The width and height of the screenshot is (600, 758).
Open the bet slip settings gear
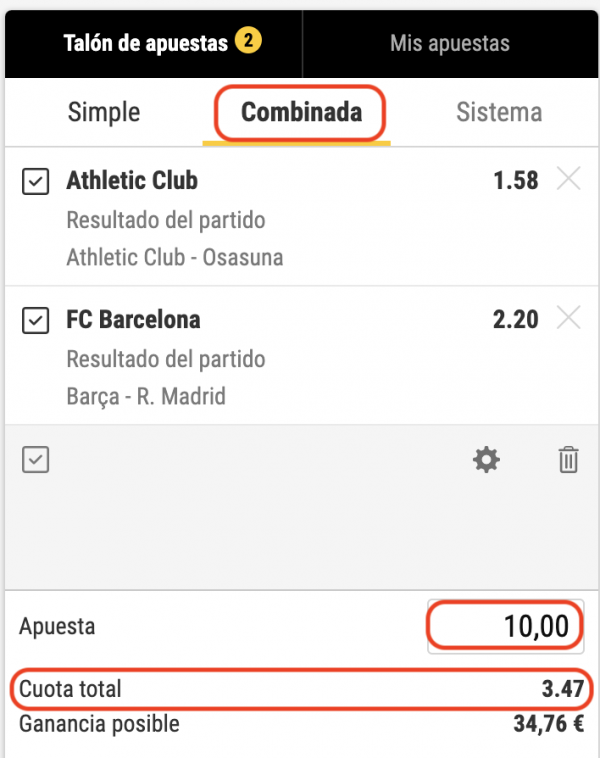point(486,460)
